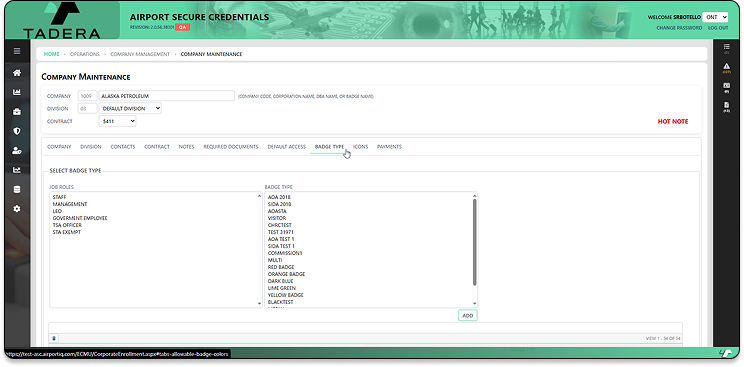Open the bar chart dashboard sidebar icon
744x367 pixels.
pyautogui.click(x=17, y=92)
